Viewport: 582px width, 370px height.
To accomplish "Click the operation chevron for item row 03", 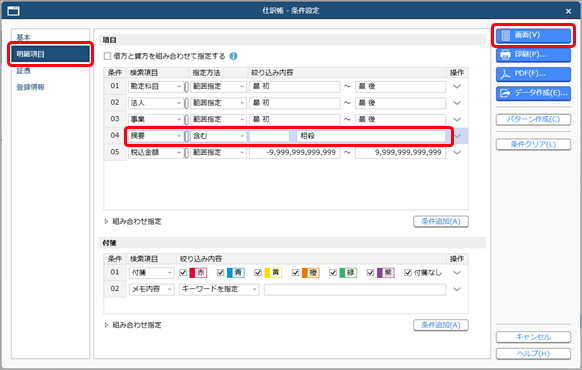I will click(x=457, y=119).
